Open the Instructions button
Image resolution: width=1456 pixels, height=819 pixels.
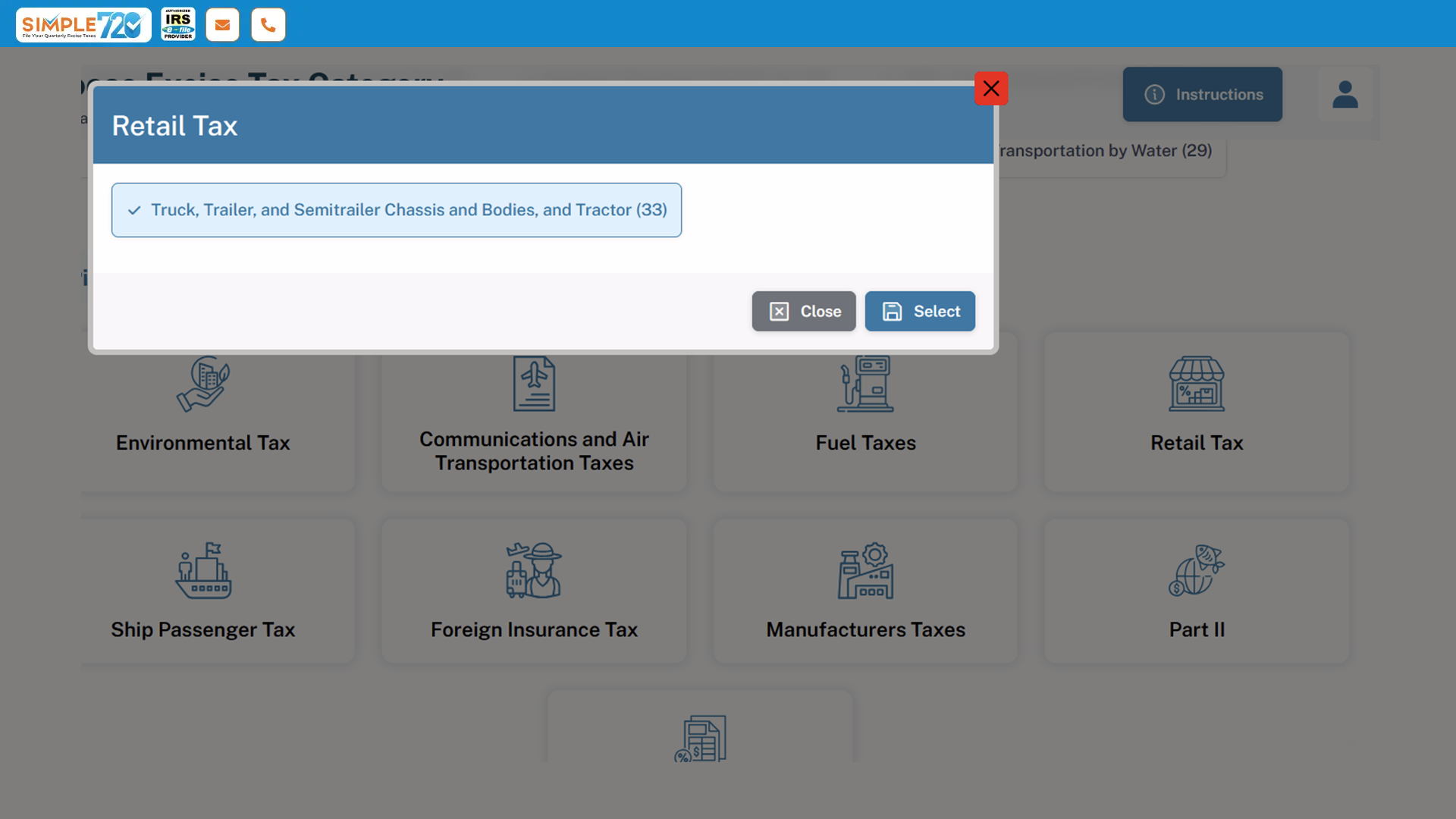1203,95
